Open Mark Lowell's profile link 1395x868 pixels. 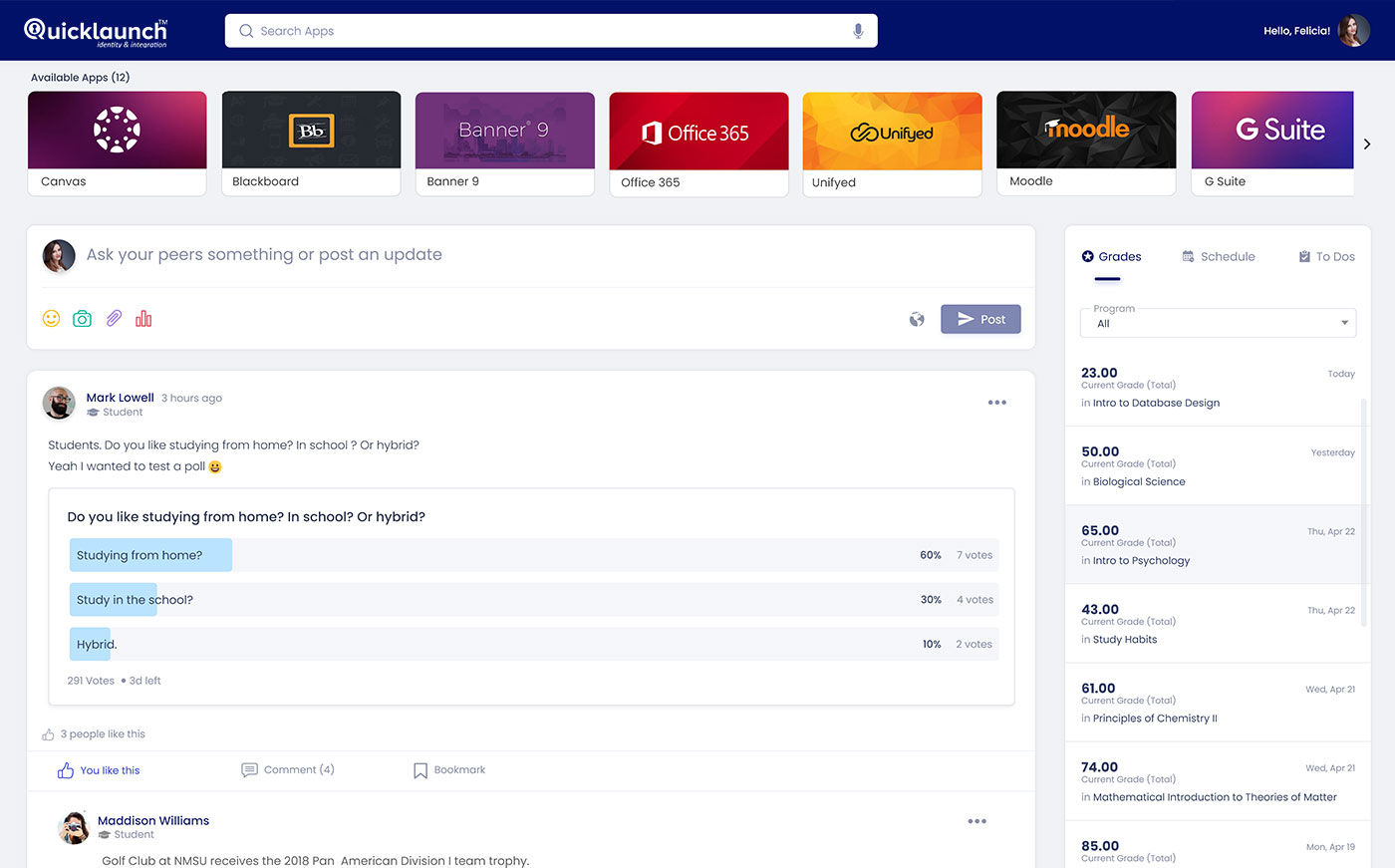point(120,398)
